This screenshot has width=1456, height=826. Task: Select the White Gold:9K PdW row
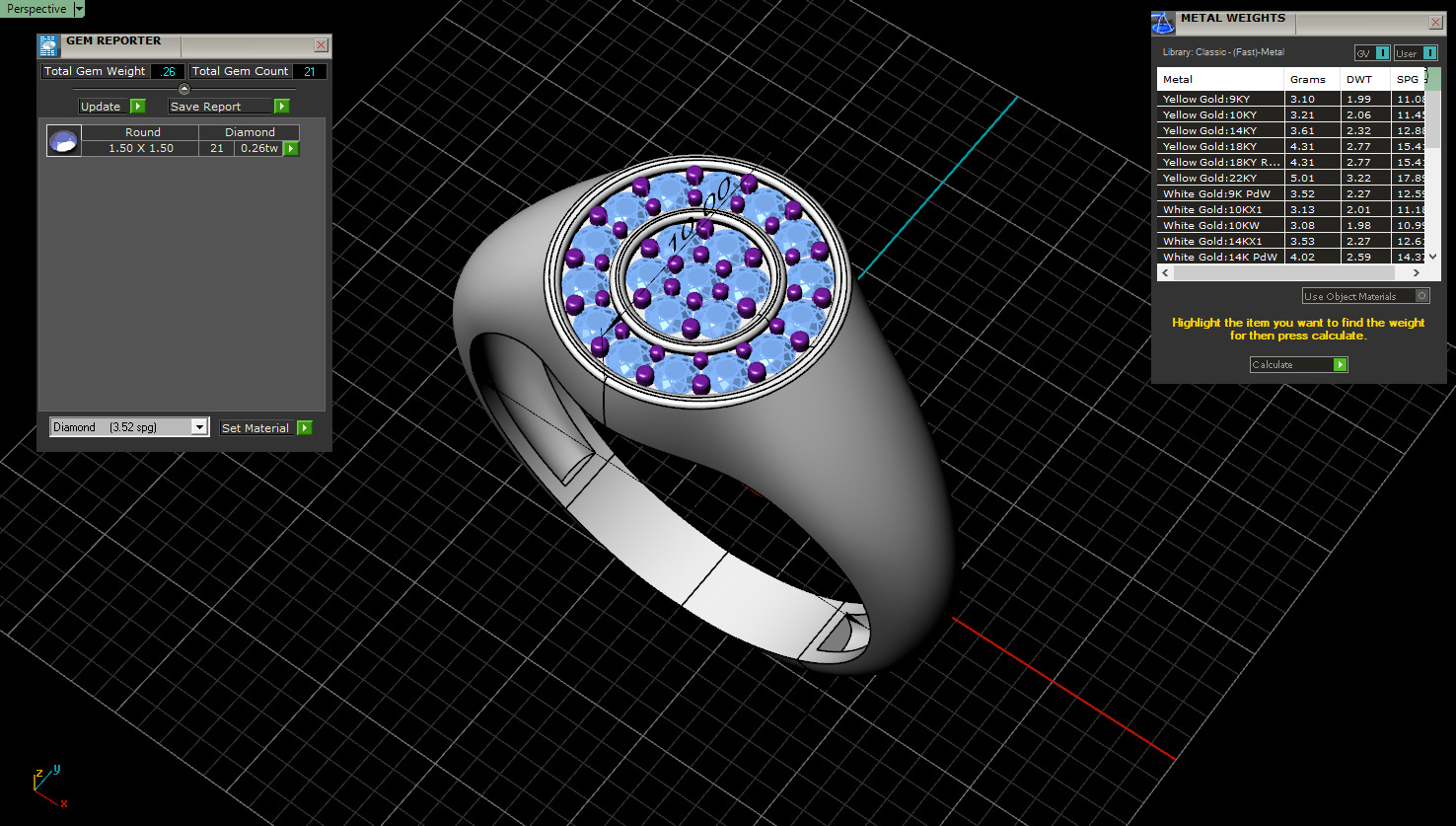tap(1292, 193)
